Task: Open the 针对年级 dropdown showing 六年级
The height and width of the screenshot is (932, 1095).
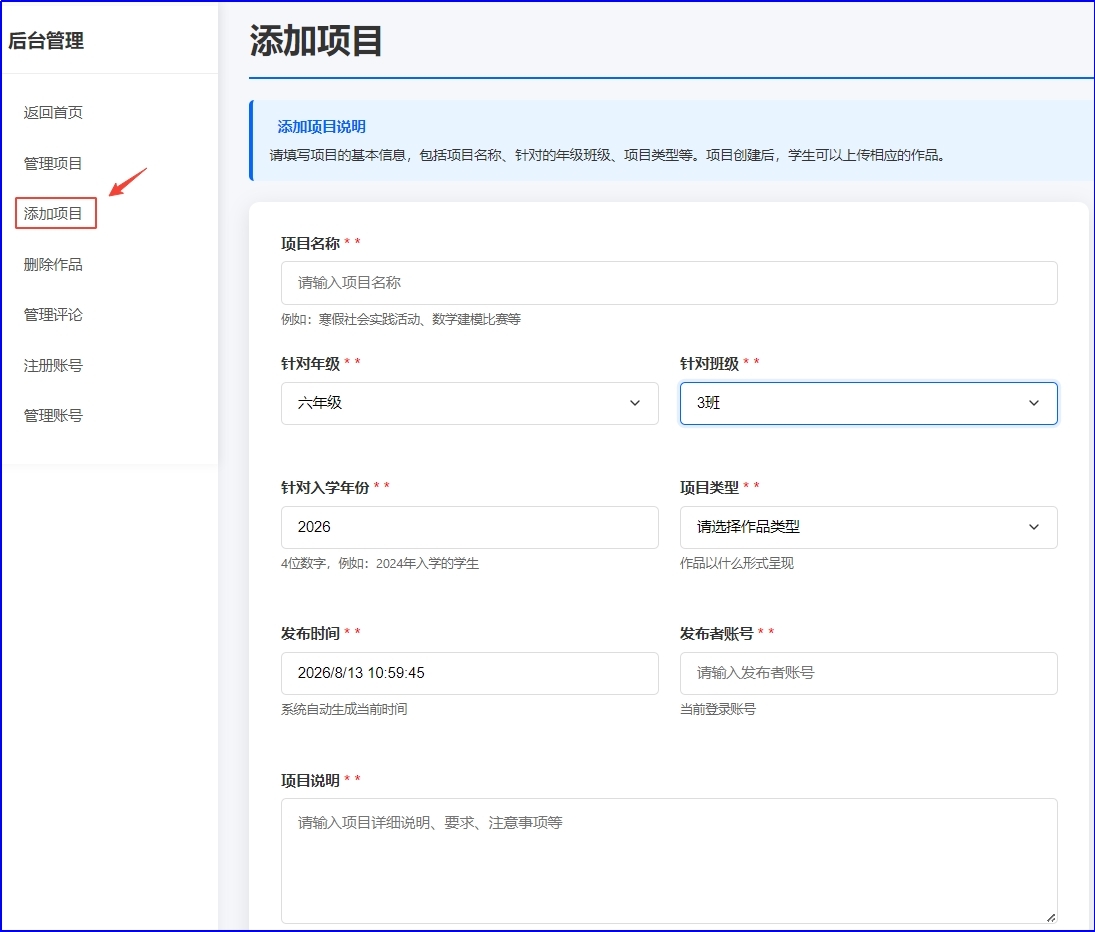Action: 469,403
